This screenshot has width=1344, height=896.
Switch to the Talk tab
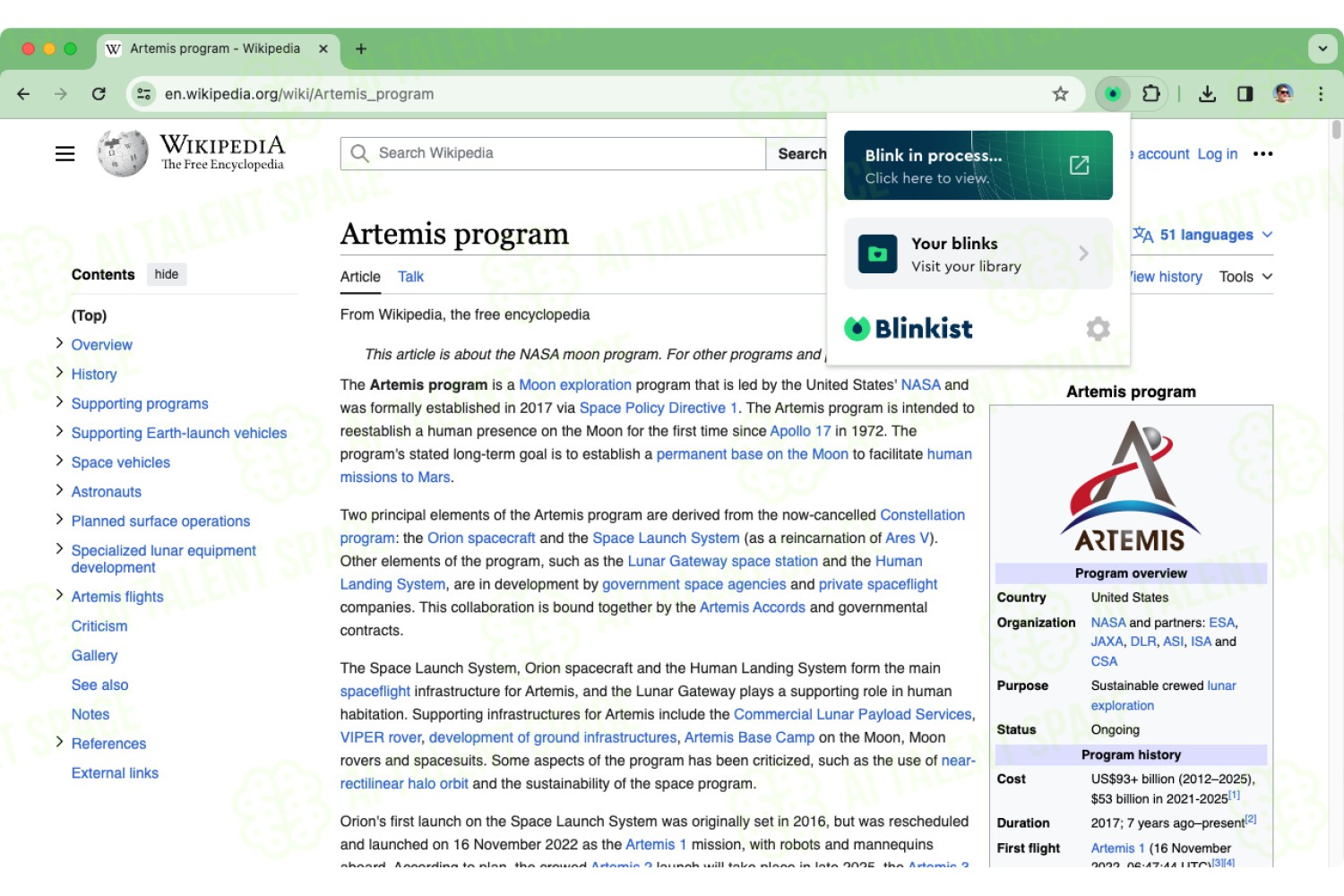(x=411, y=277)
